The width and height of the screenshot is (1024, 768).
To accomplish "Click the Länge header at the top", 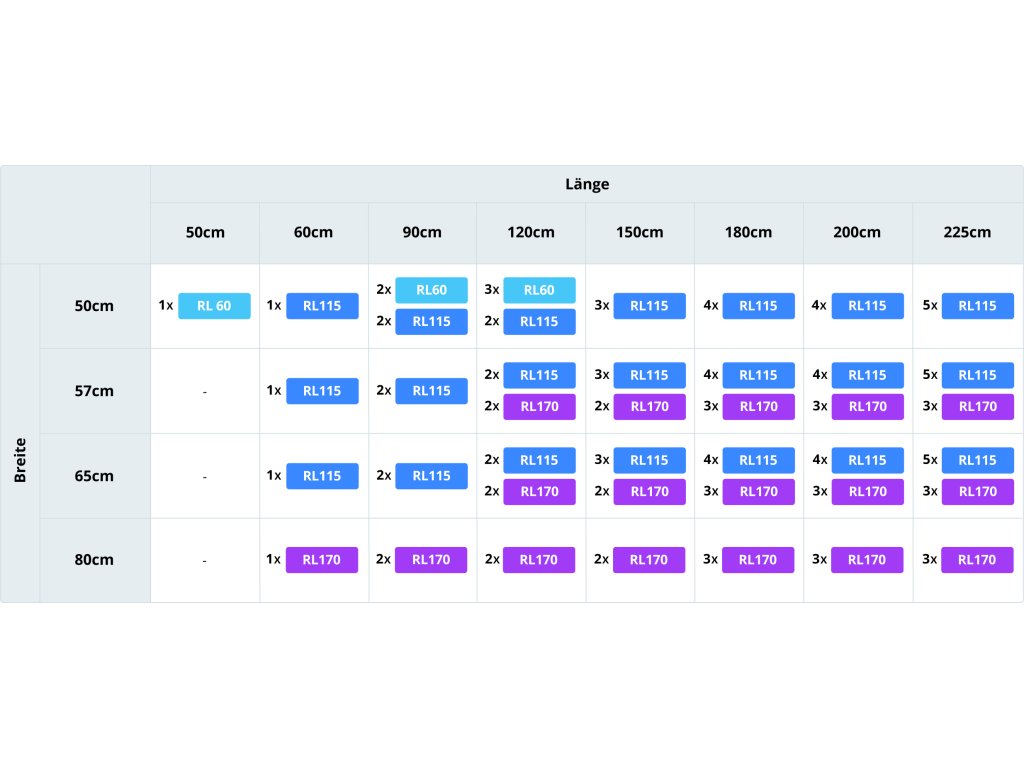I will 586,184.
